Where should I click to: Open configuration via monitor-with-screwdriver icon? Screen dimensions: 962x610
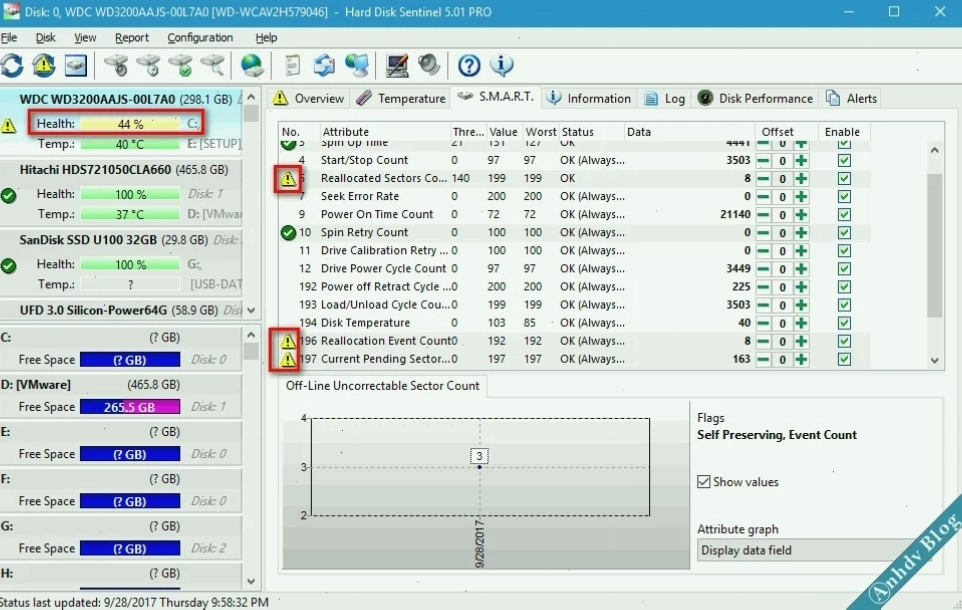click(x=397, y=65)
